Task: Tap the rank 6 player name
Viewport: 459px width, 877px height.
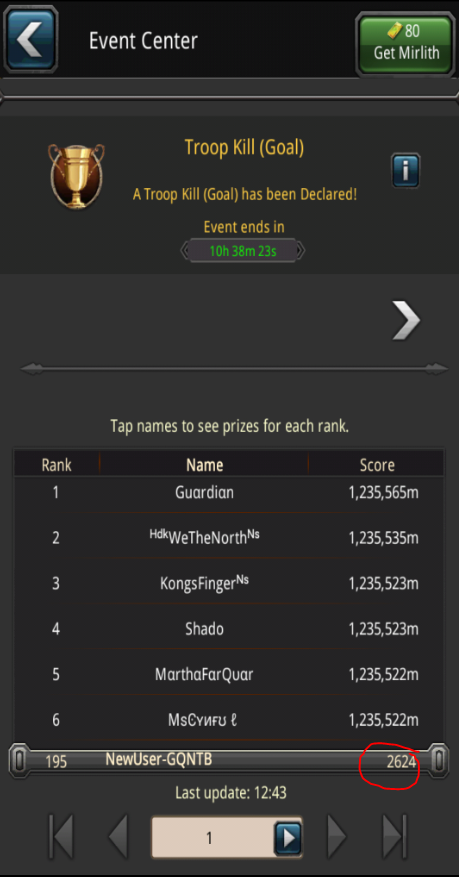Action: (202, 719)
